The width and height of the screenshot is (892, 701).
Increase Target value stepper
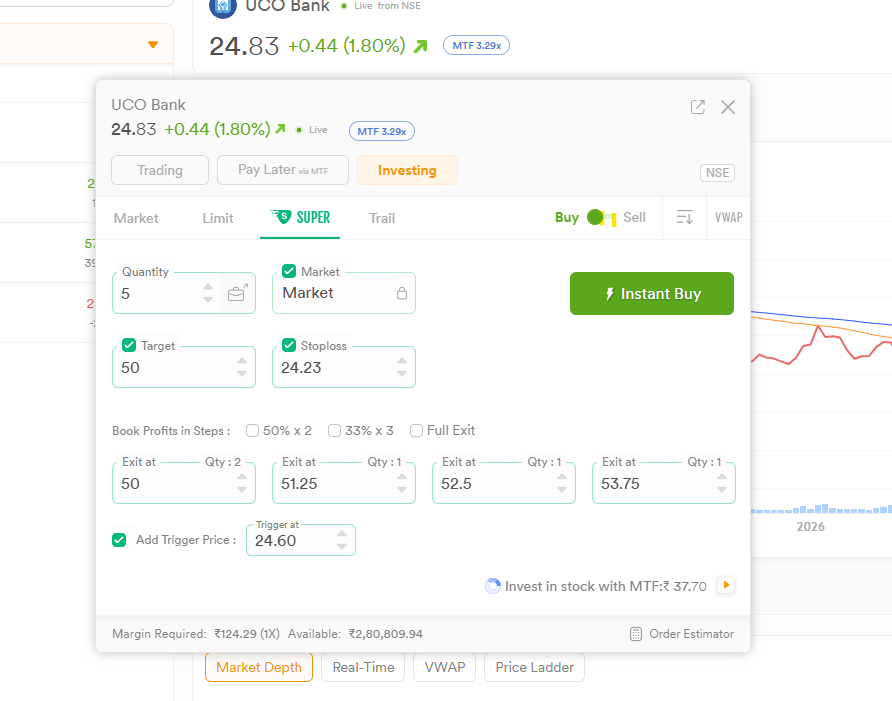click(242, 361)
